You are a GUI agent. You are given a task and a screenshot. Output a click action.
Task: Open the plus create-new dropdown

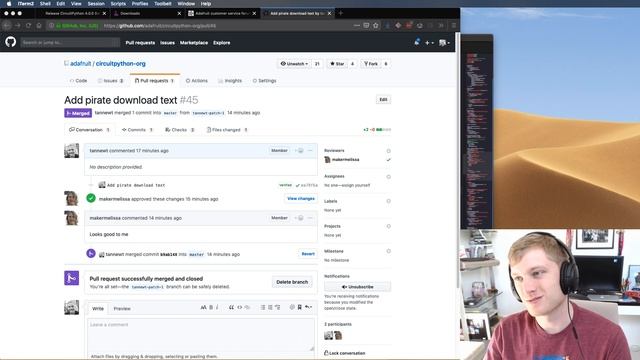(x=429, y=42)
